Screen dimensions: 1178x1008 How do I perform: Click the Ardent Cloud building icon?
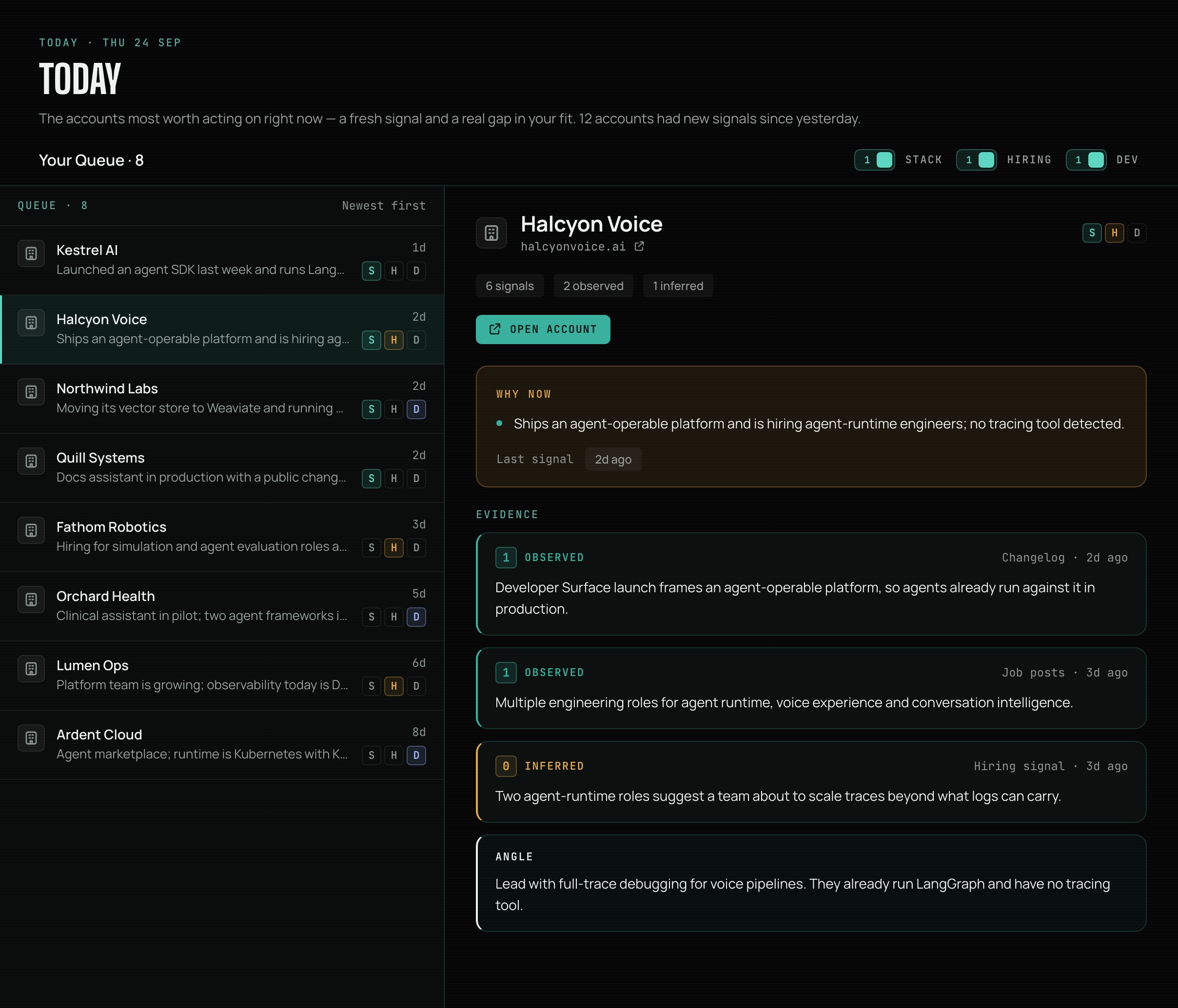(31, 738)
